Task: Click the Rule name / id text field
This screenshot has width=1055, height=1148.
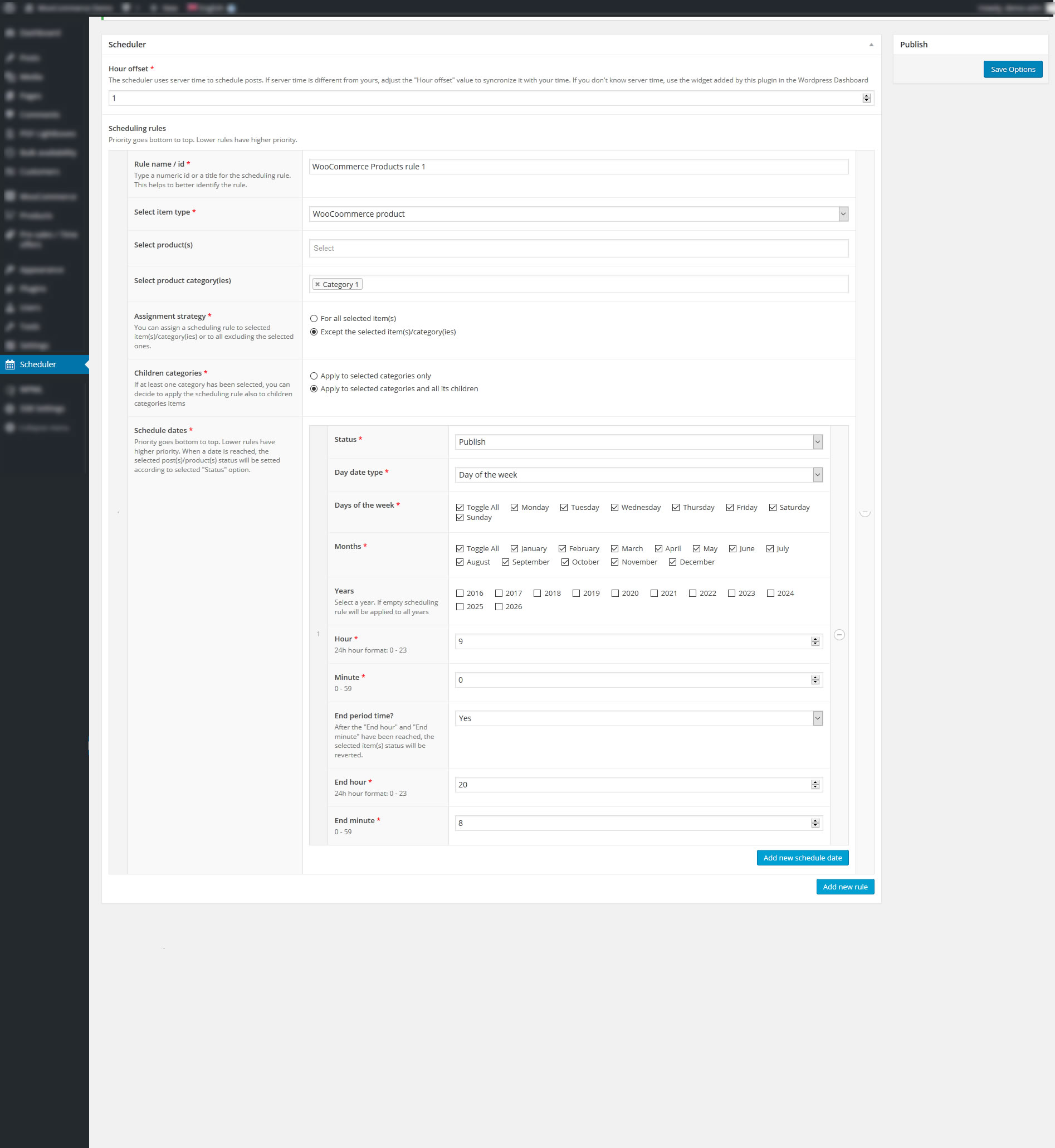Action: pos(578,167)
